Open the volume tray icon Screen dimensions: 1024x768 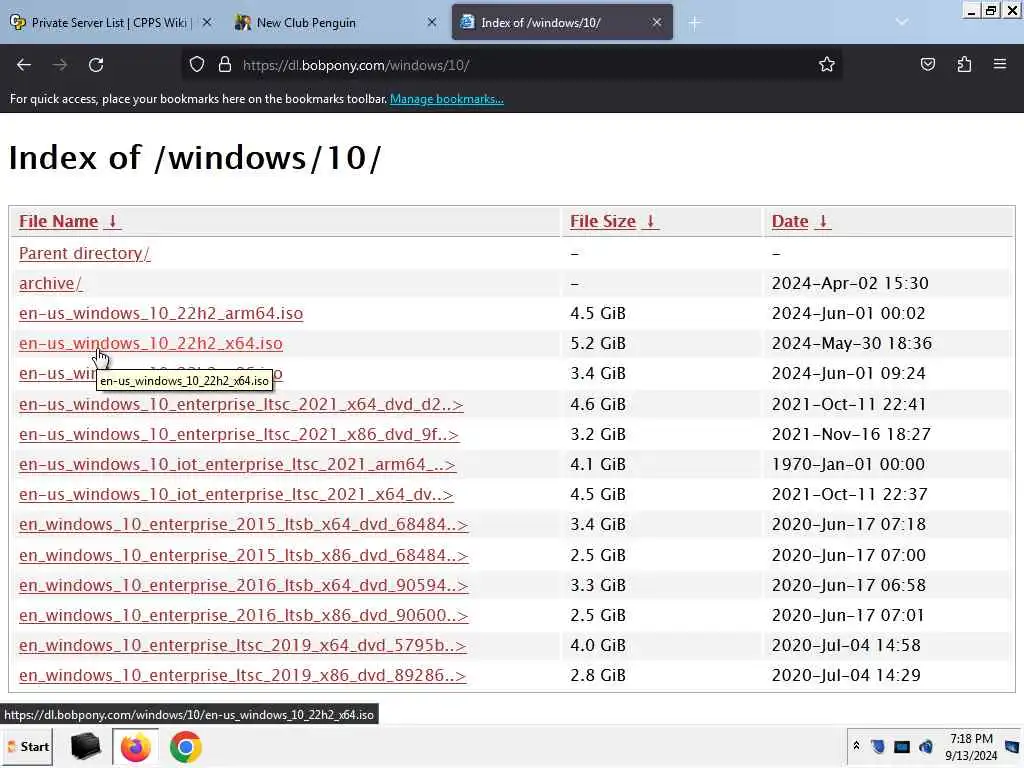pyautogui.click(x=926, y=746)
